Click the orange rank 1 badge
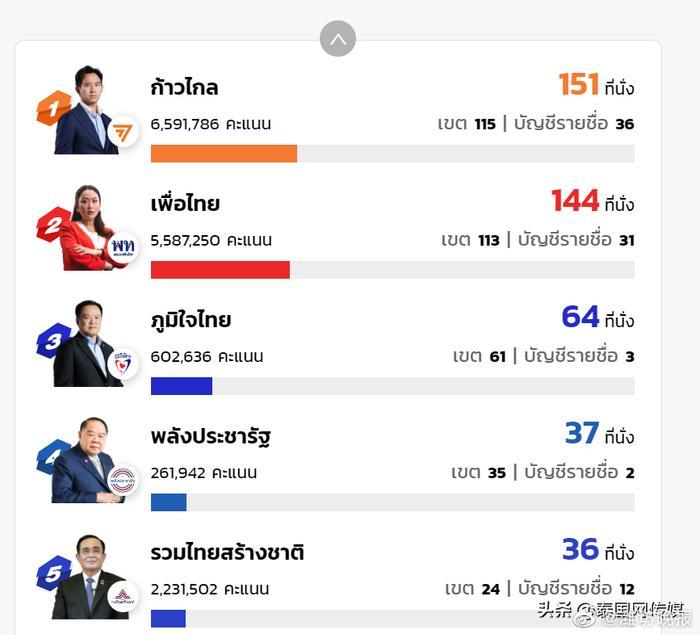This screenshot has width=700, height=635. 52,107
